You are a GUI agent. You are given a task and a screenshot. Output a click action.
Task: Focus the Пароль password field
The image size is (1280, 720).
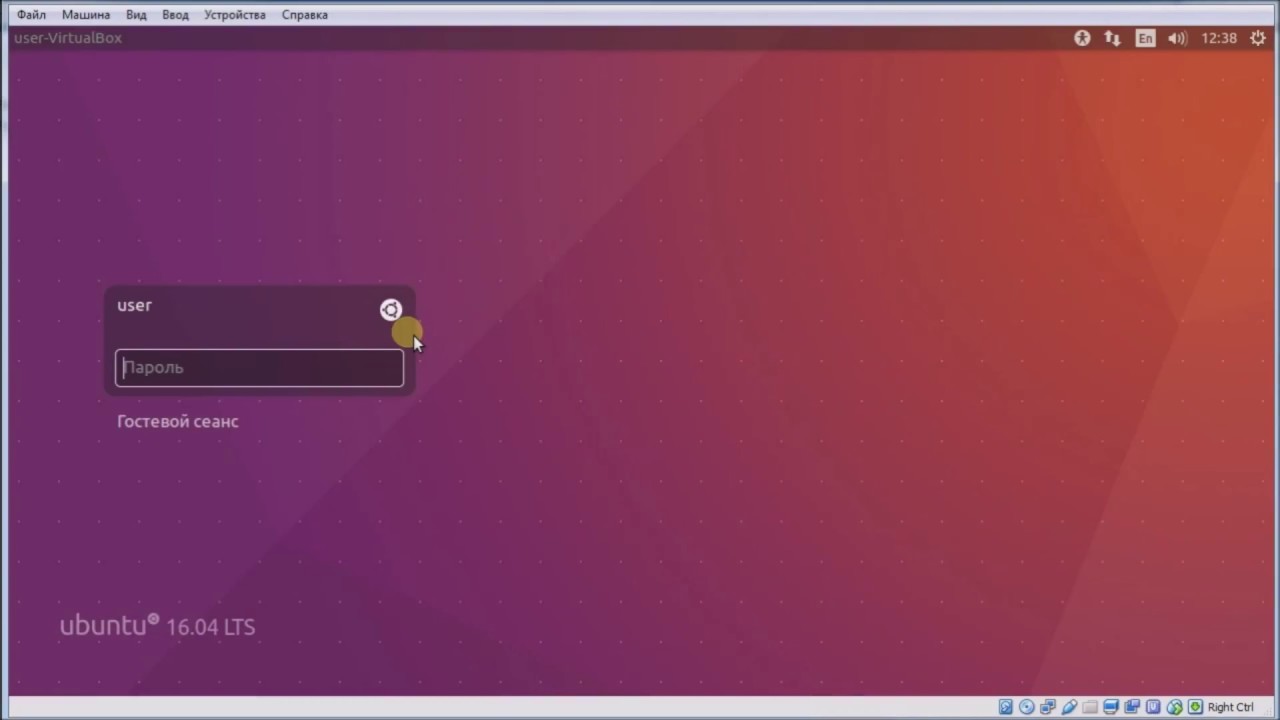(x=259, y=368)
